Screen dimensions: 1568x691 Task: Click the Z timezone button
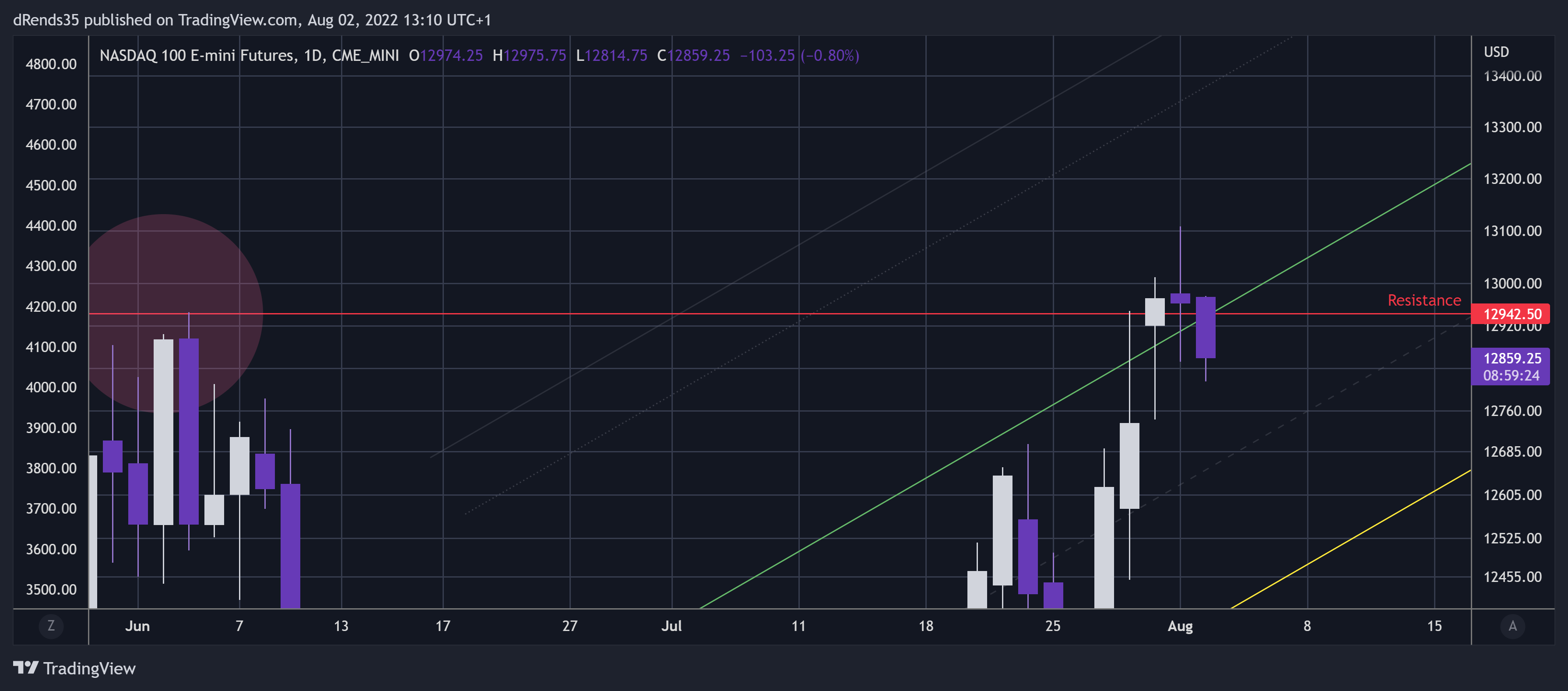(x=51, y=626)
